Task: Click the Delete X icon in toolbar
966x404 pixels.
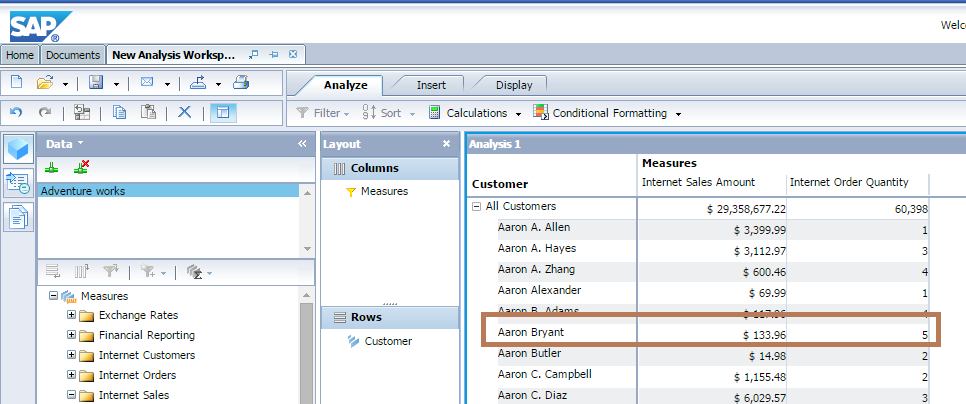Action: pos(184,113)
